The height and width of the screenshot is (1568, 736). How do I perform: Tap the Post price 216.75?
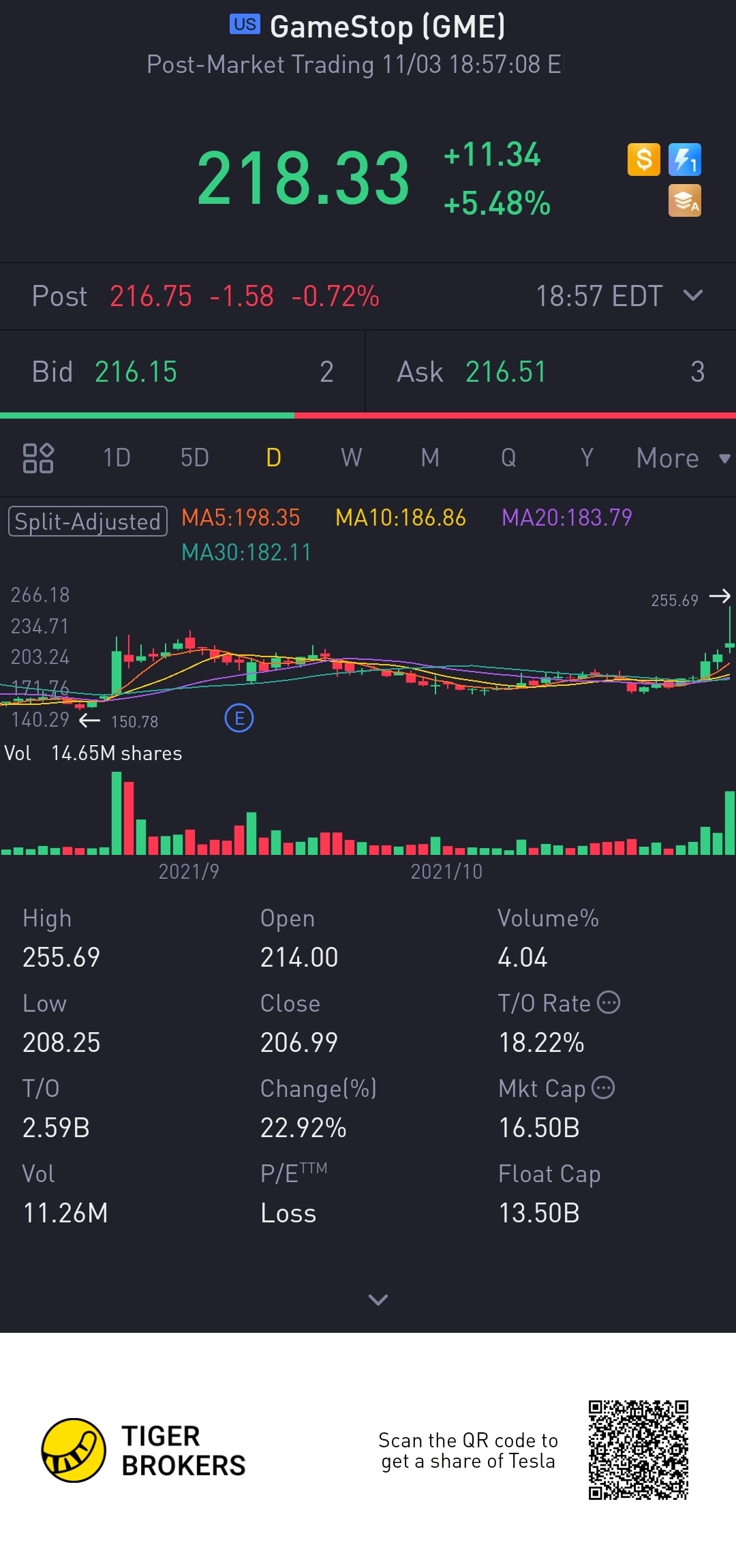point(151,297)
